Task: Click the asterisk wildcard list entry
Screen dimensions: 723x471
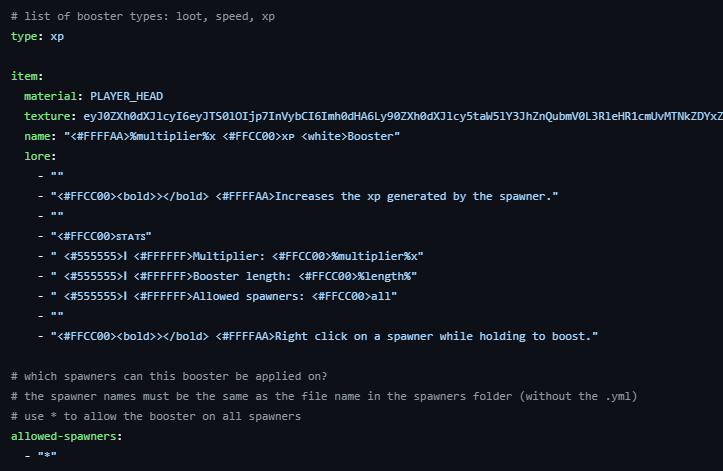Action: point(47,456)
